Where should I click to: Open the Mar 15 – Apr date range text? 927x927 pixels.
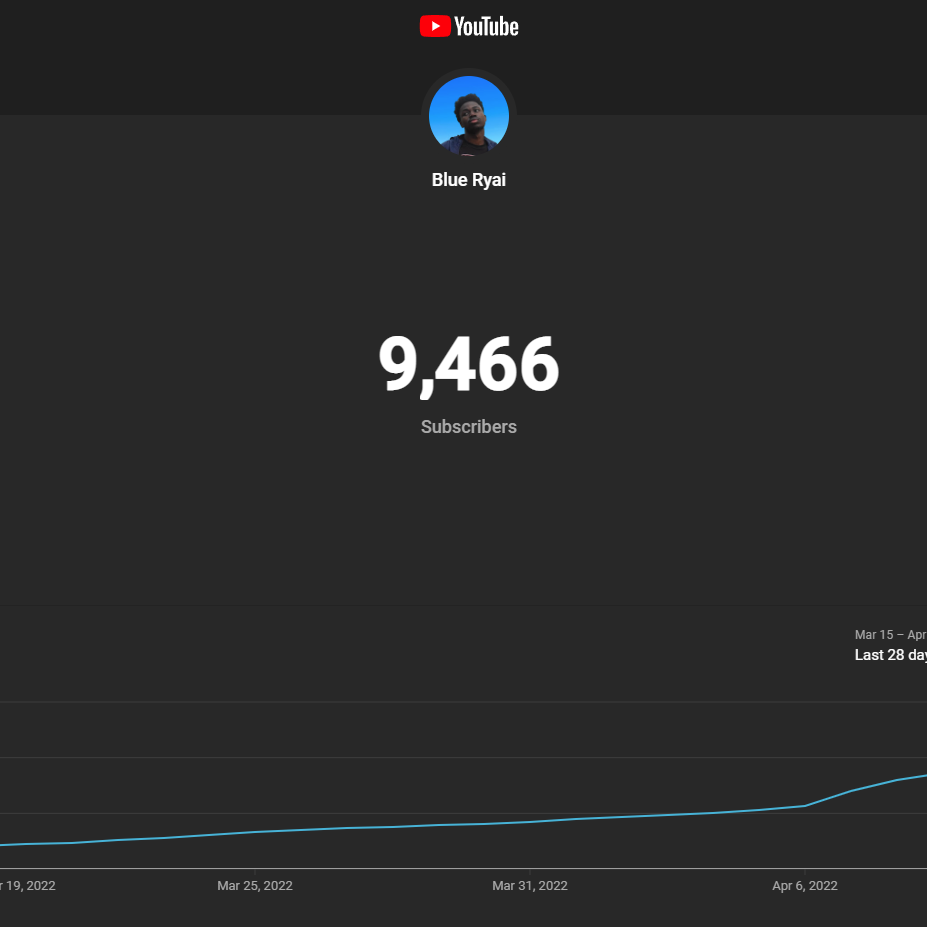890,635
